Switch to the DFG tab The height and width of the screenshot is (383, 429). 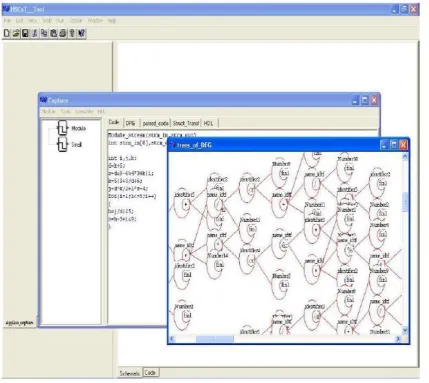tap(131, 123)
